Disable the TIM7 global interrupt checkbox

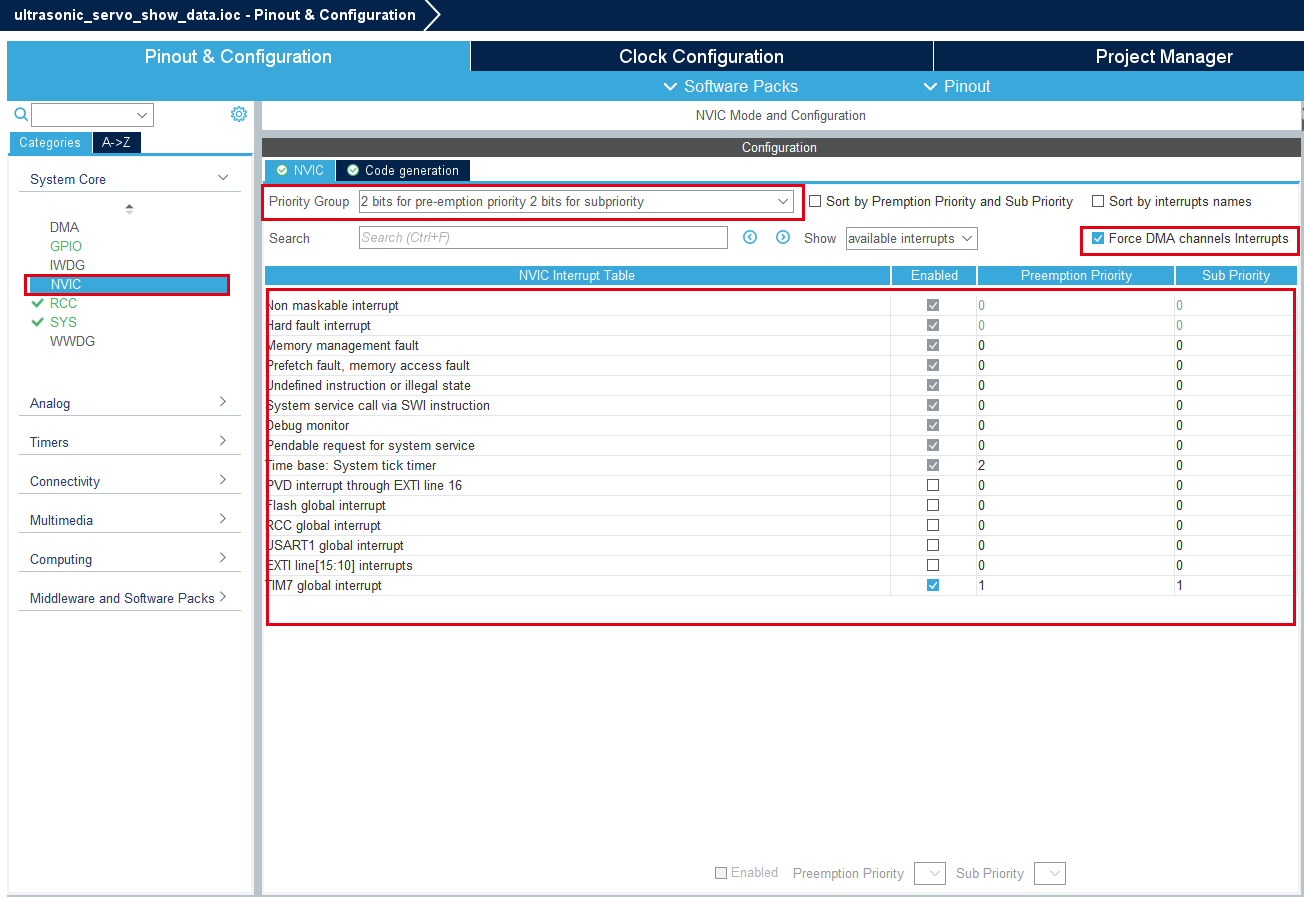tap(933, 585)
